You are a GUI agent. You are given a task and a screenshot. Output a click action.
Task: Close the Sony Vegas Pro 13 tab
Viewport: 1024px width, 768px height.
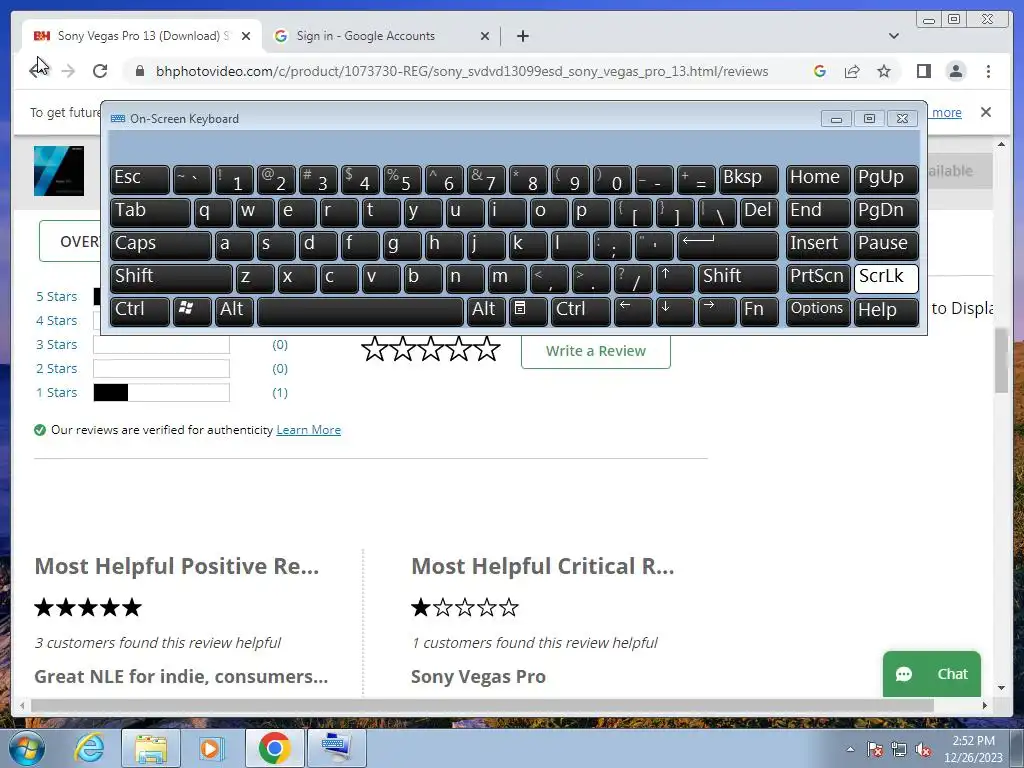(246, 36)
